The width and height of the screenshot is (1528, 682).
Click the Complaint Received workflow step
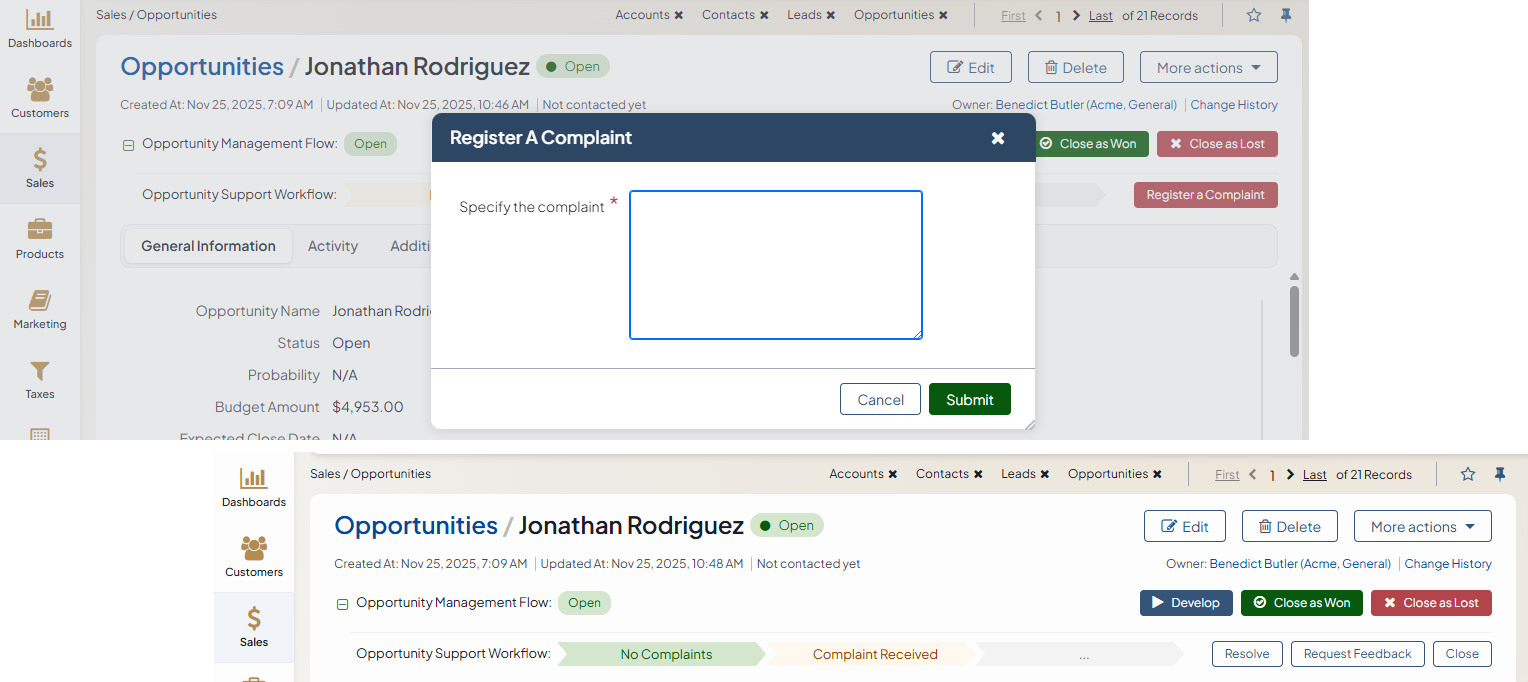coord(874,655)
